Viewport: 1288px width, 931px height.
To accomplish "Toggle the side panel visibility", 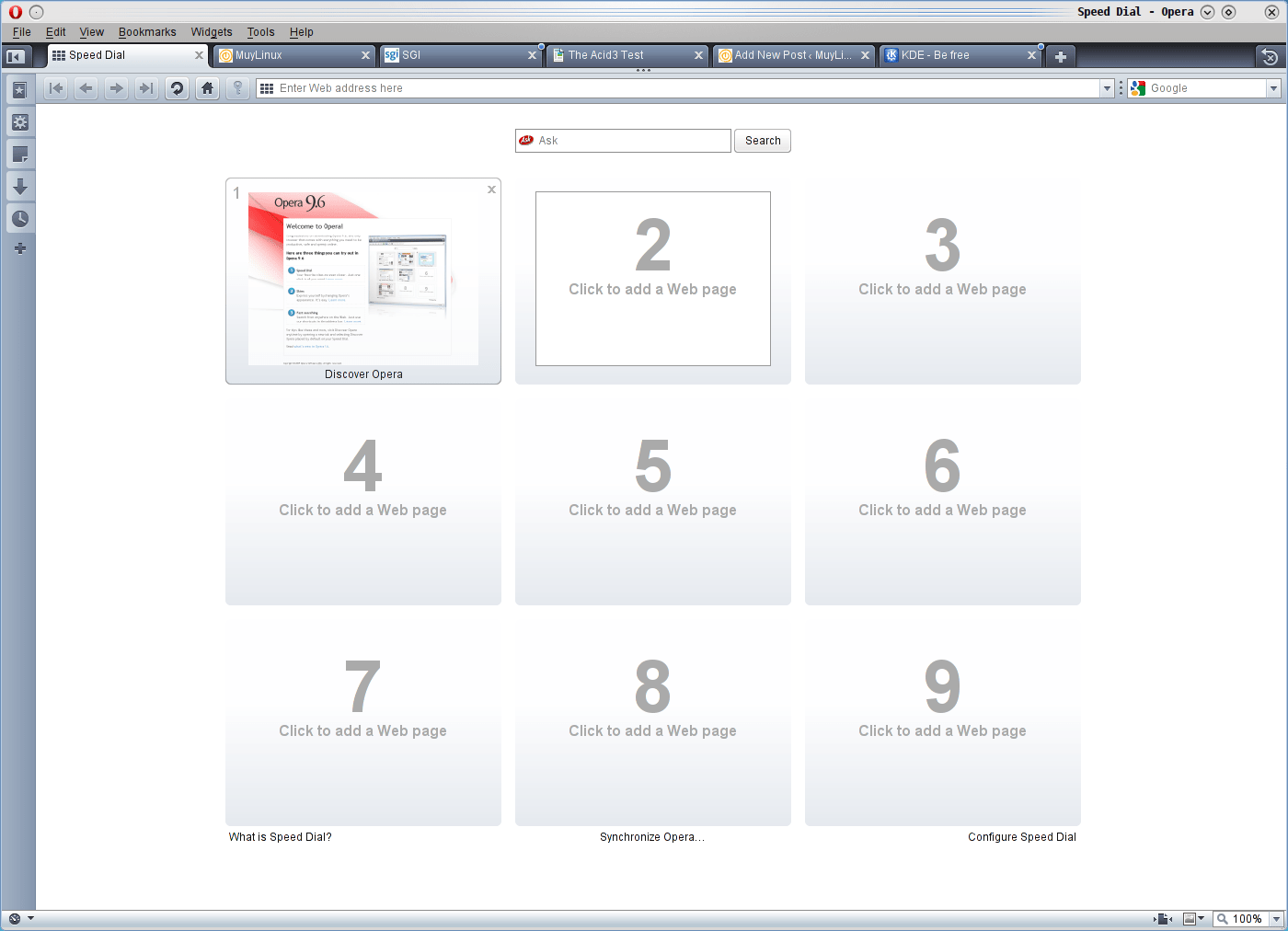I will (x=15, y=57).
